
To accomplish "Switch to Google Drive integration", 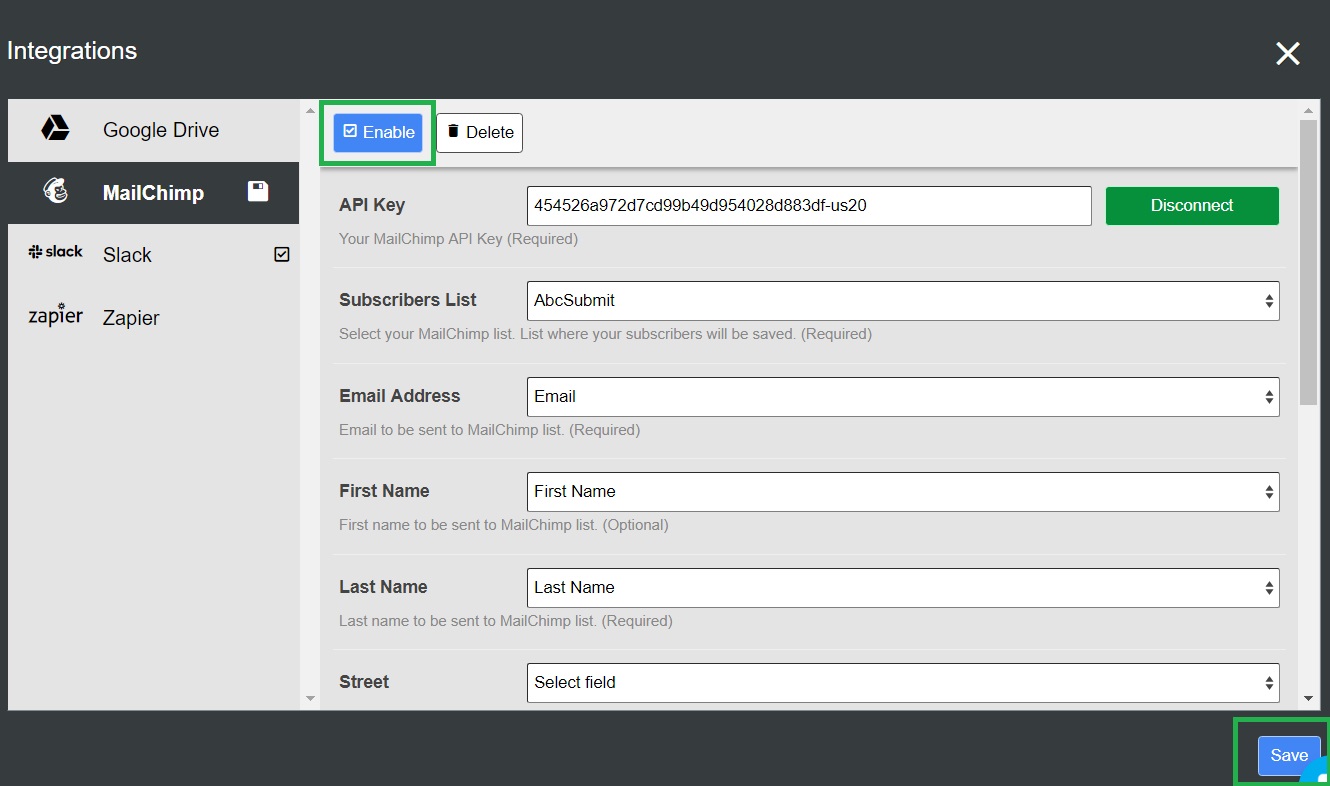I will 160,130.
